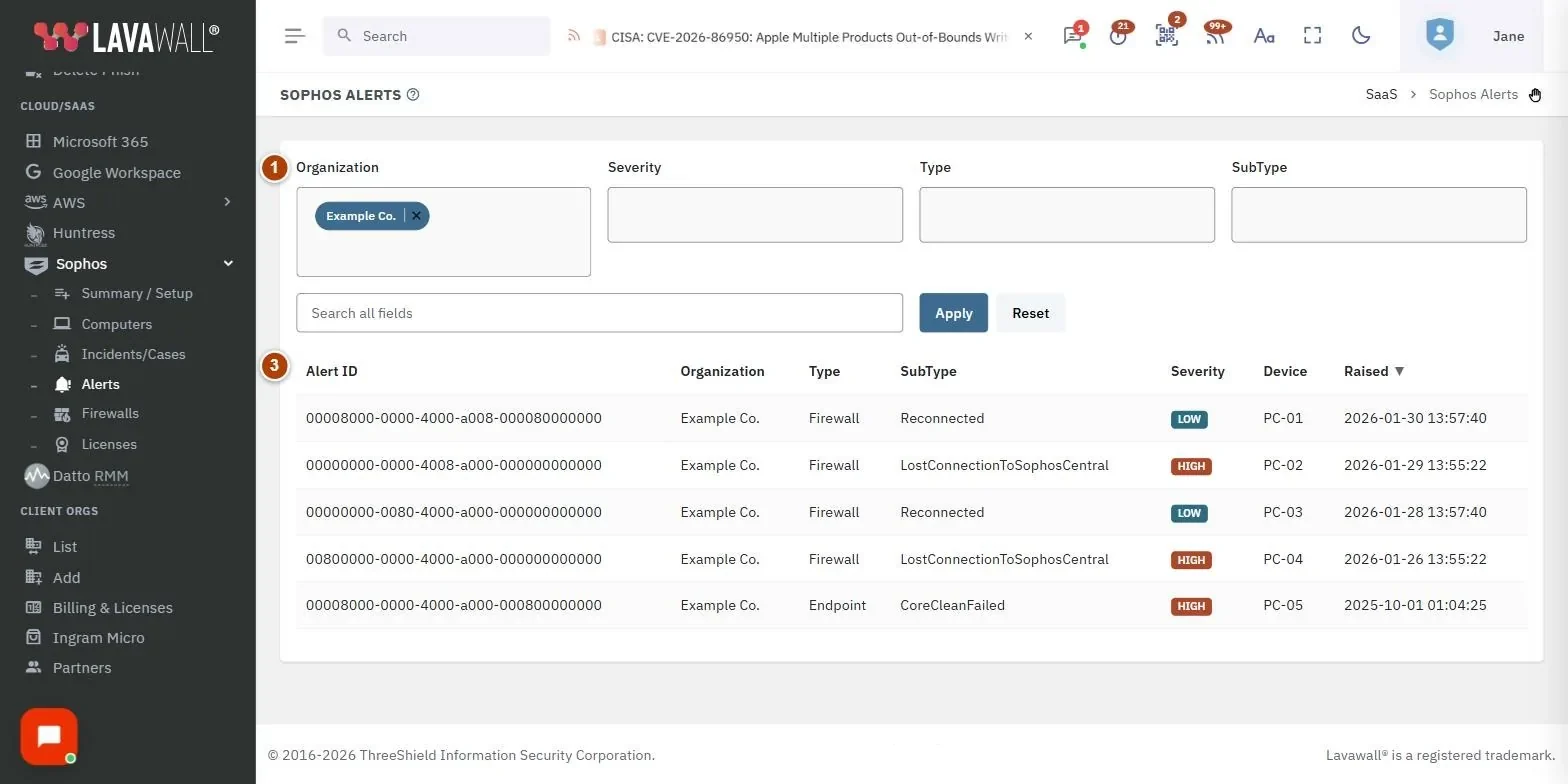Screen dimensions: 1568x784
Task: Open Microsoft 365 in sidebar
Action: pos(100,142)
